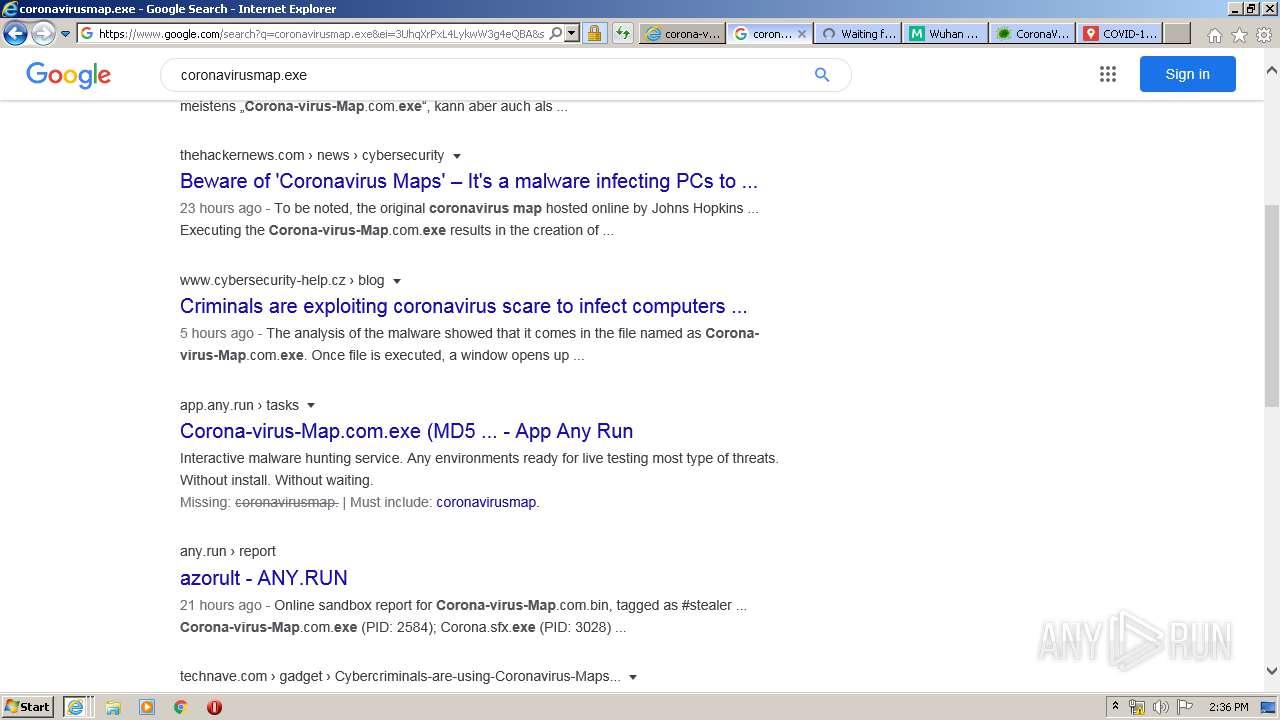Open Criminals are exploiting coronavirus scare result
The image size is (1280, 720).
464,306
